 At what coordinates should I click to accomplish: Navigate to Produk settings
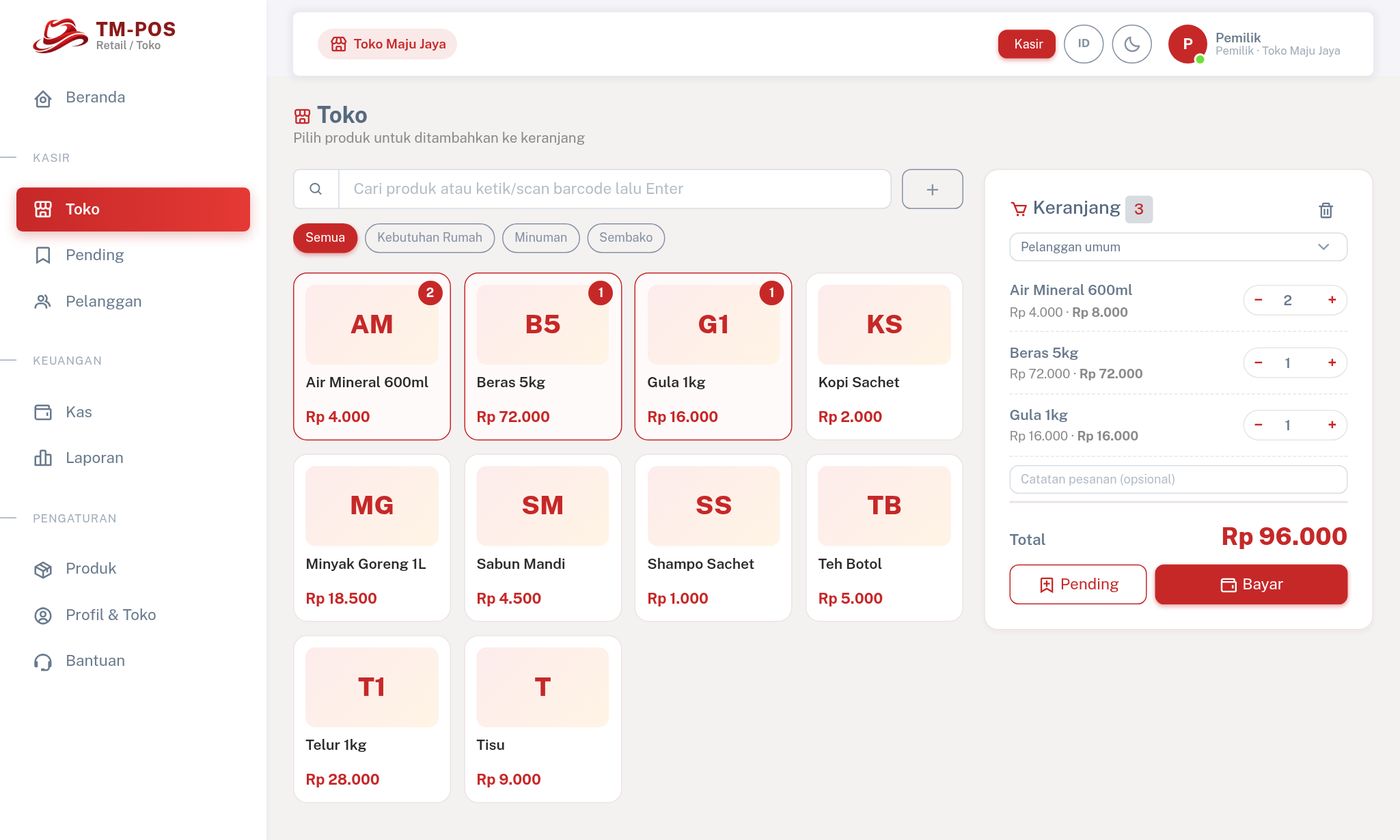[x=133, y=569]
